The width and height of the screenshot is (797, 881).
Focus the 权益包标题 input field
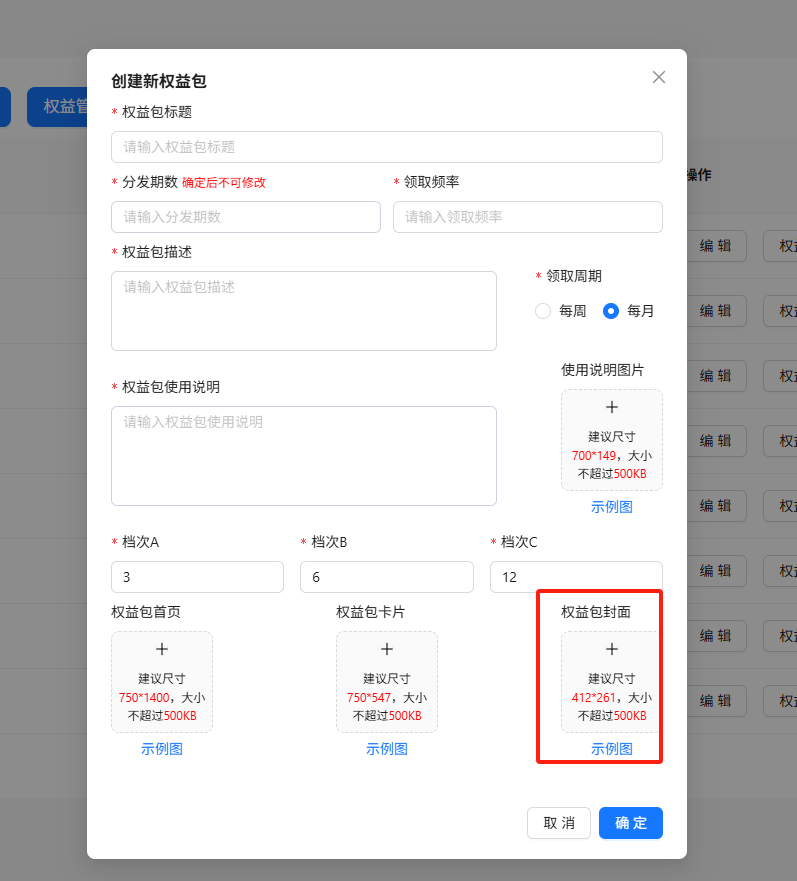pos(386,147)
